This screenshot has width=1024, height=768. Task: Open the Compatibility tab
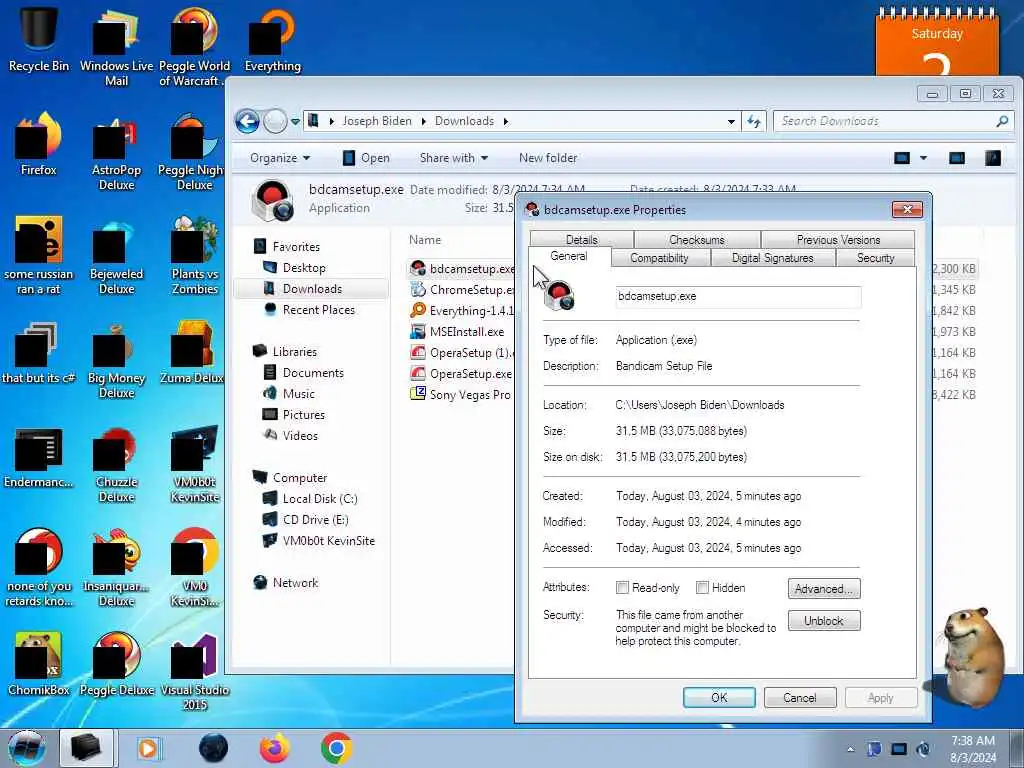(660, 258)
